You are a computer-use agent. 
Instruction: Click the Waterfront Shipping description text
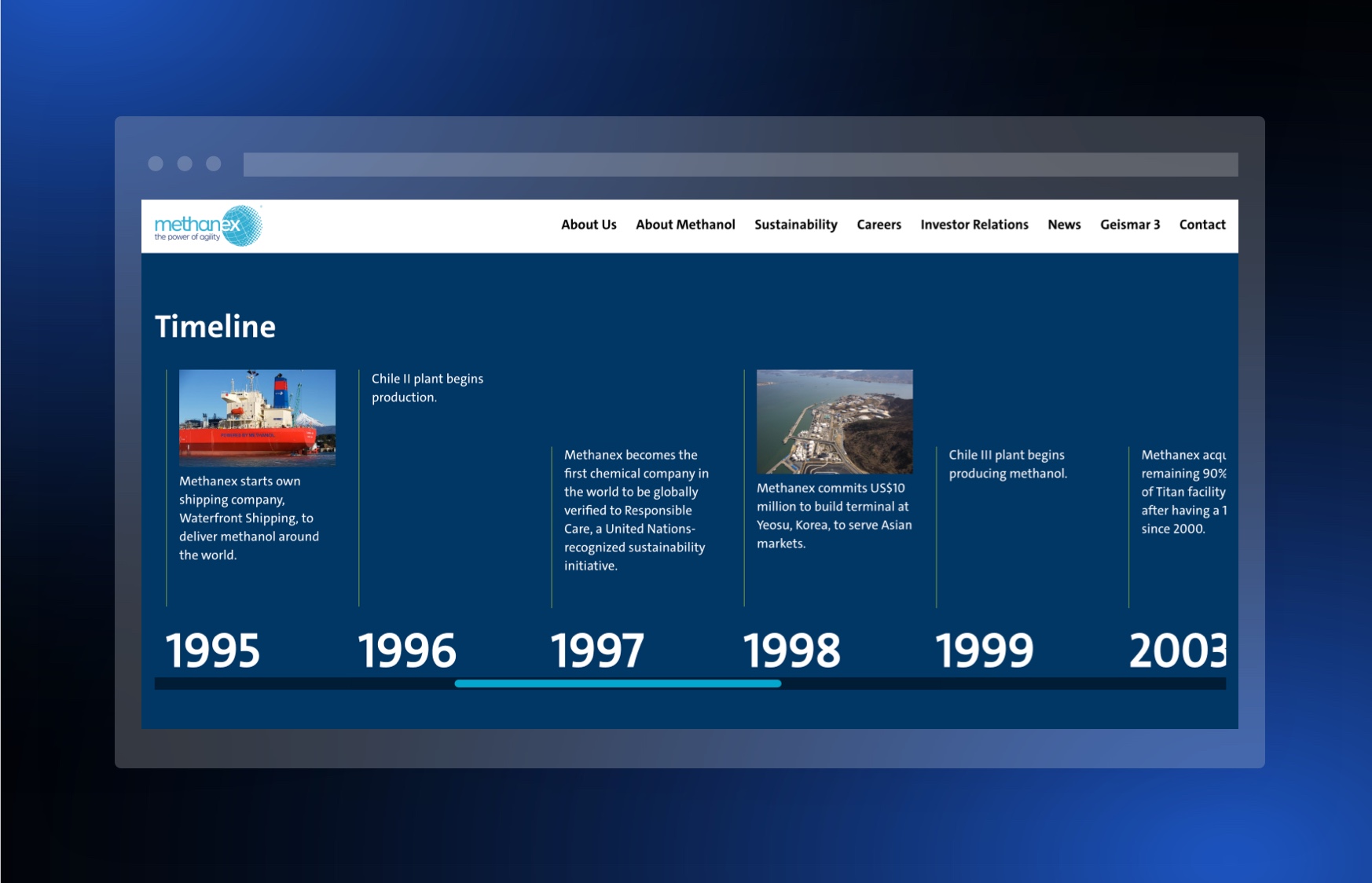click(x=249, y=518)
